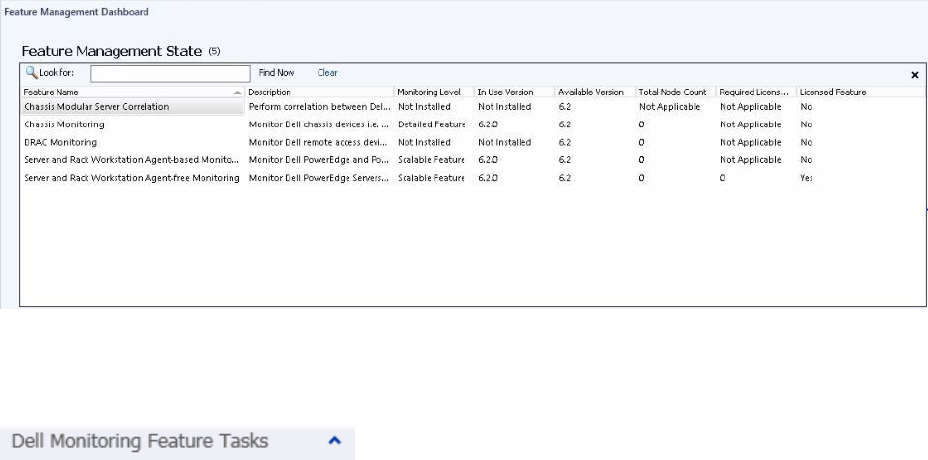Click the Feature Management Dashboard title
This screenshot has width=928, height=460.
(x=76, y=12)
